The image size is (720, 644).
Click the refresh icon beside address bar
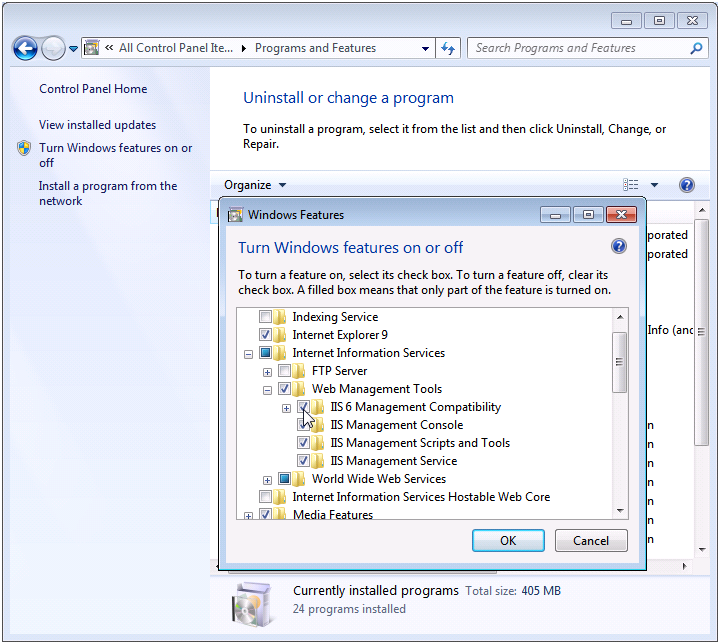(448, 48)
